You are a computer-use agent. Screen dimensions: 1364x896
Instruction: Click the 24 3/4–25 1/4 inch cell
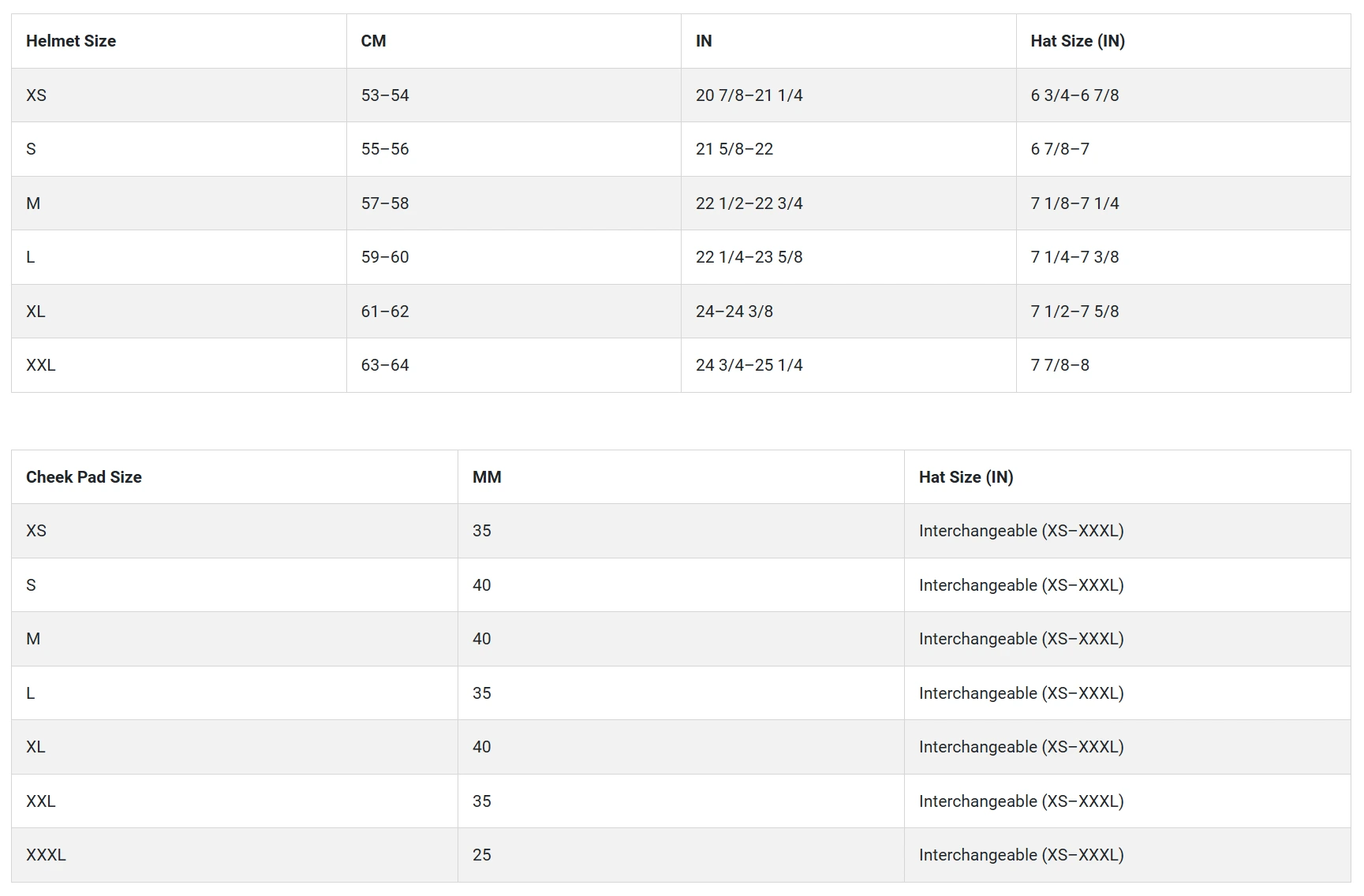click(749, 365)
